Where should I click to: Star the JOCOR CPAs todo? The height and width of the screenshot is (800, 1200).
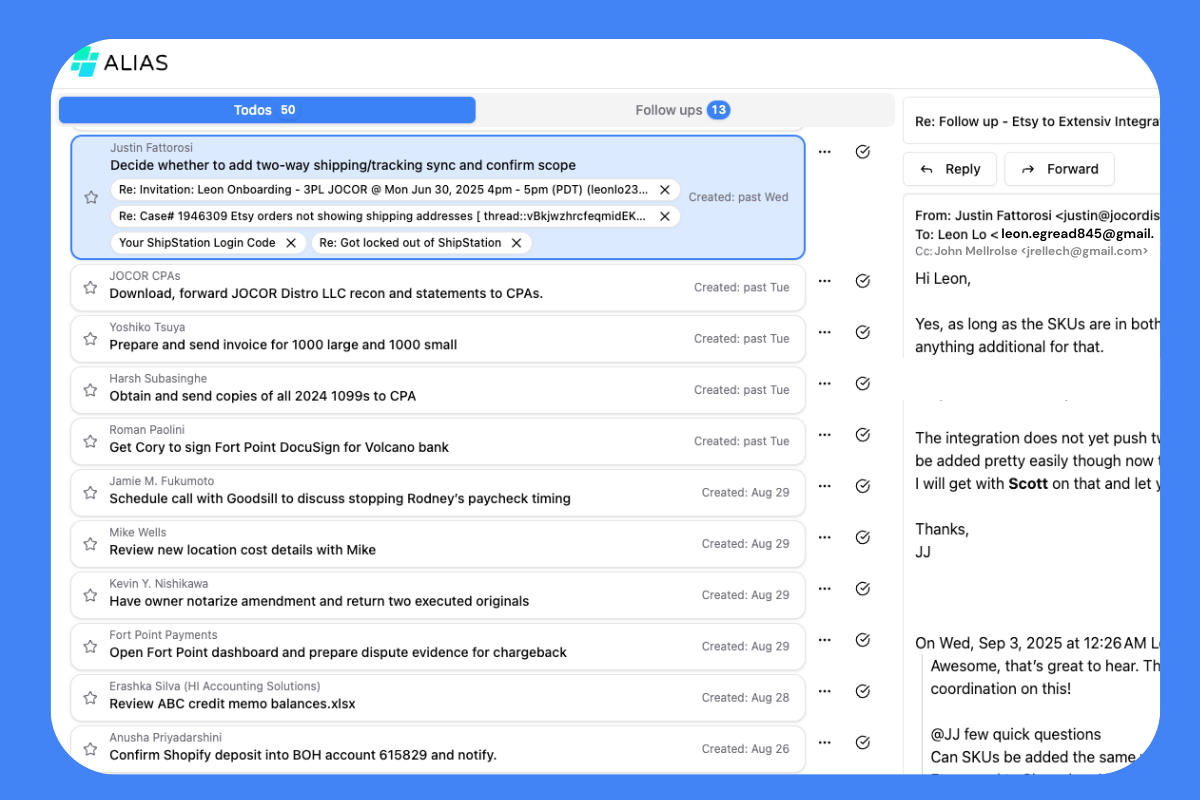click(90, 287)
